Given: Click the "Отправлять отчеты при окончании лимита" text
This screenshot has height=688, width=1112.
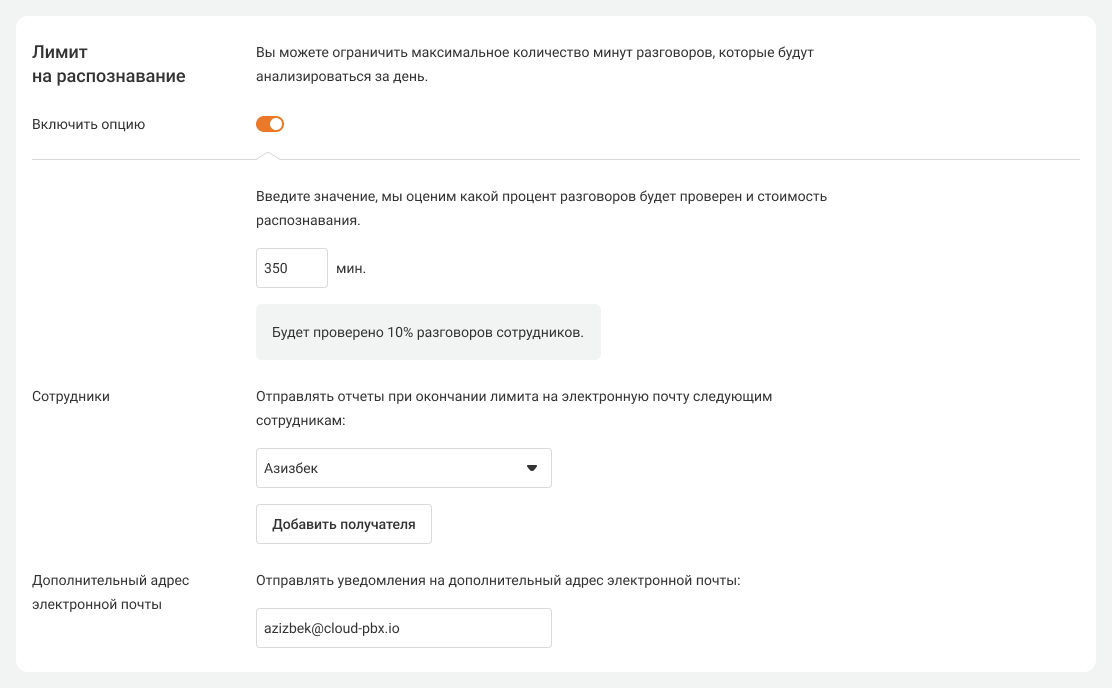Looking at the screenshot, I should [514, 396].
